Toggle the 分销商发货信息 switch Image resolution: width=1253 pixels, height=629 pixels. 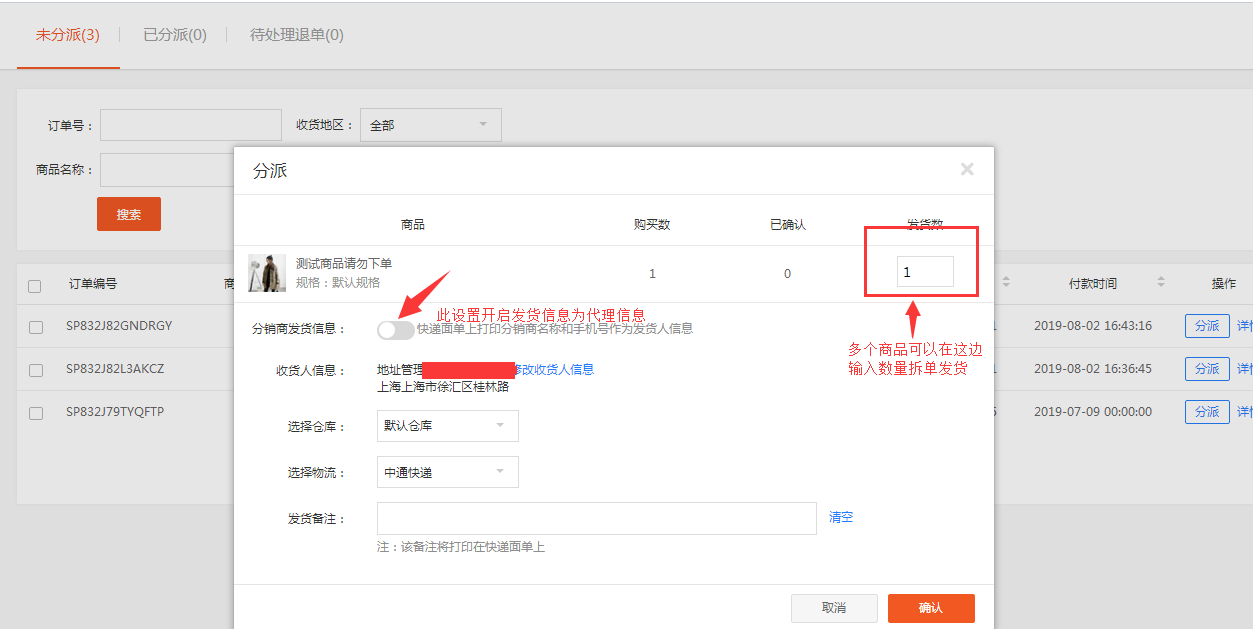(395, 330)
